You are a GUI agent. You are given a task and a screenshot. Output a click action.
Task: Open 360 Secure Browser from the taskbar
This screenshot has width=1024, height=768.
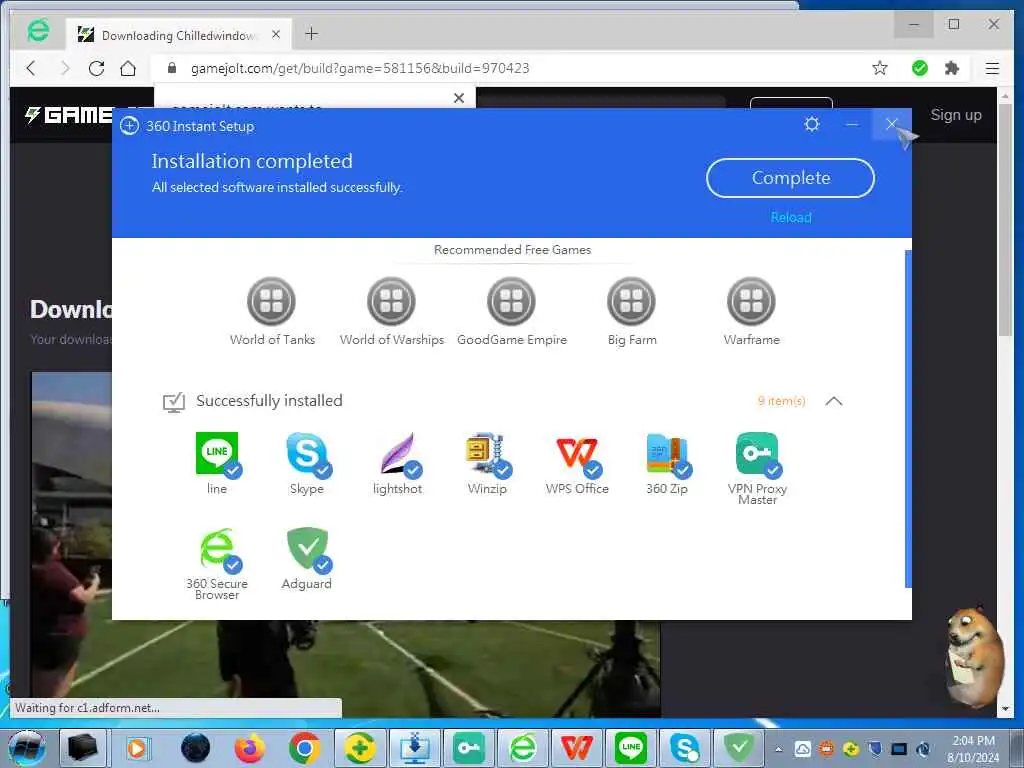pyautogui.click(x=522, y=748)
